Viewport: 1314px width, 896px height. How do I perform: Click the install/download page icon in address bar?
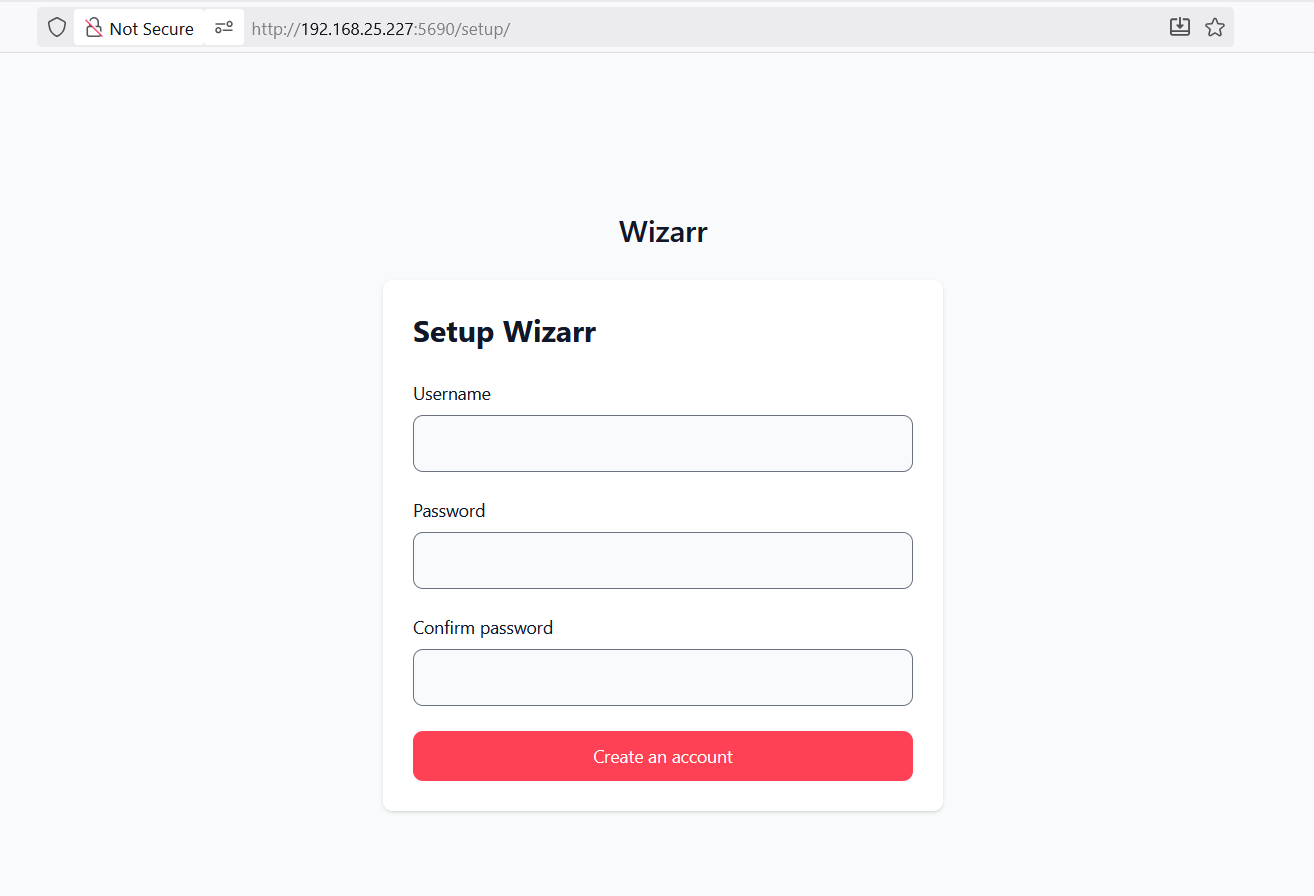click(x=1180, y=28)
